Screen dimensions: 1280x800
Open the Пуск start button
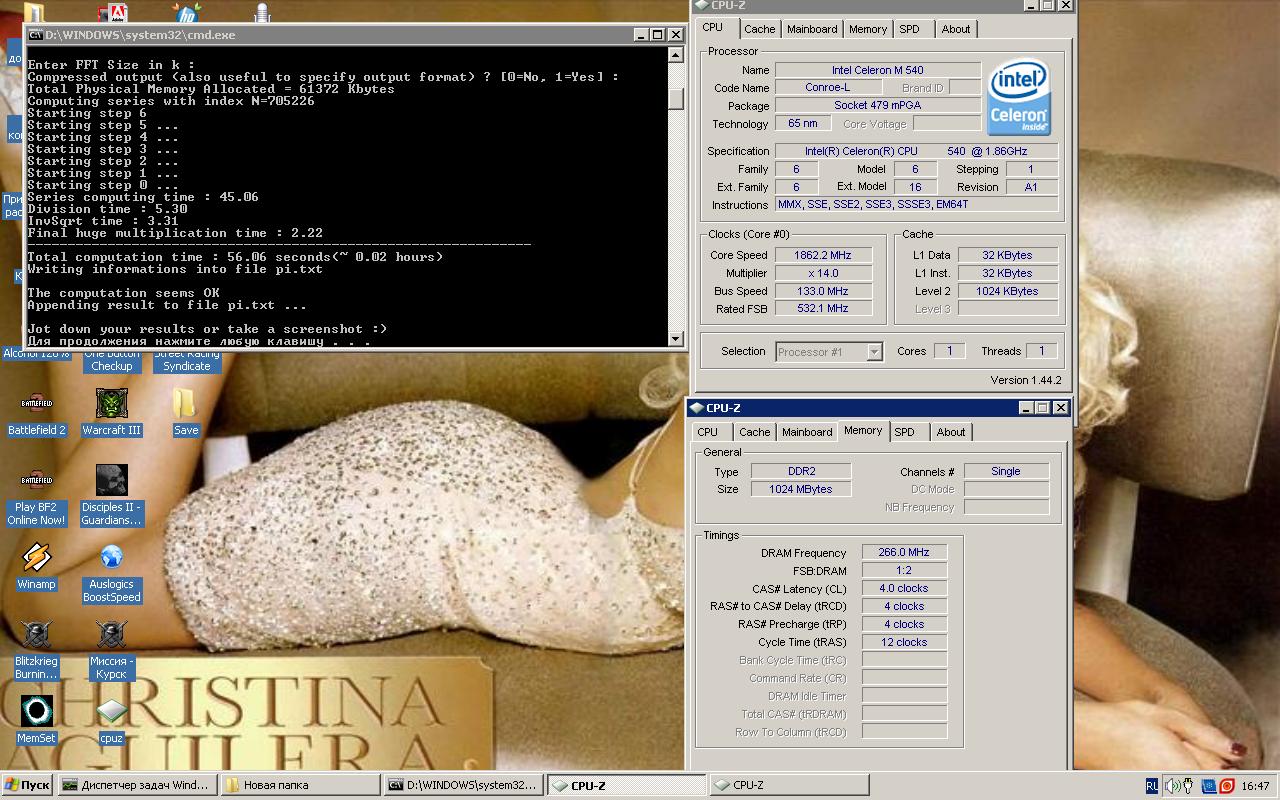(27, 786)
